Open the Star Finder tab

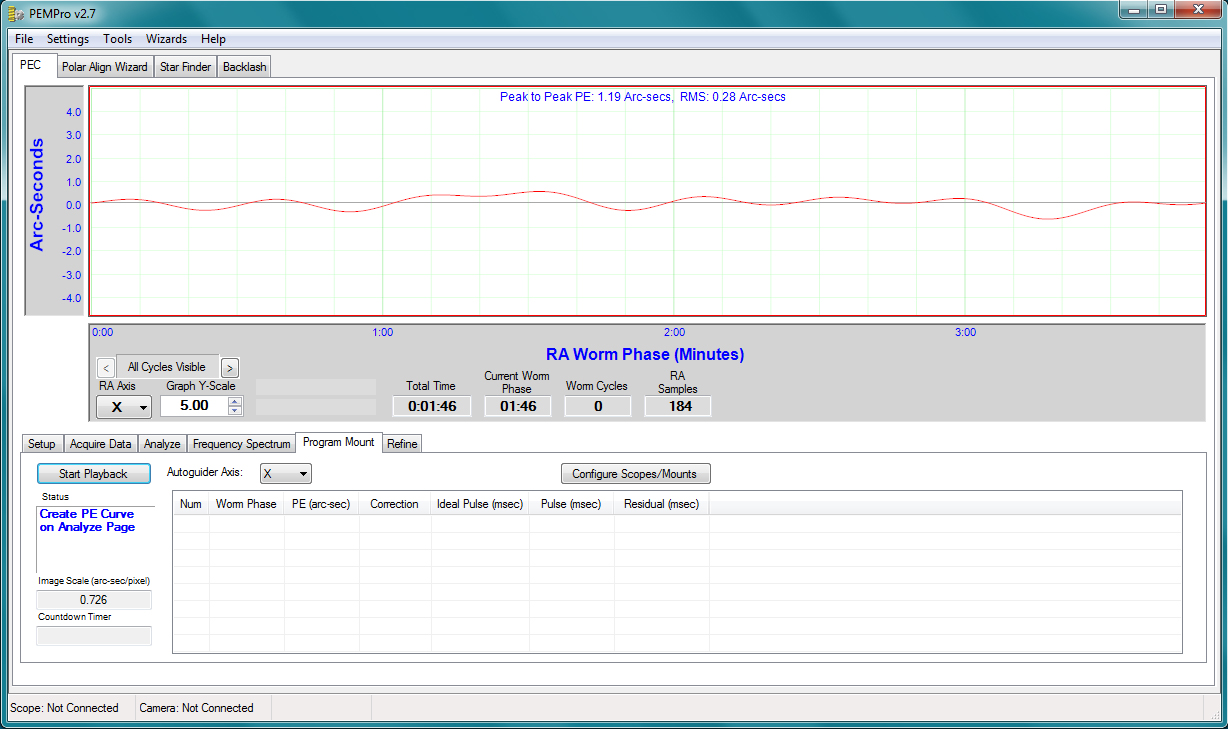[185, 67]
